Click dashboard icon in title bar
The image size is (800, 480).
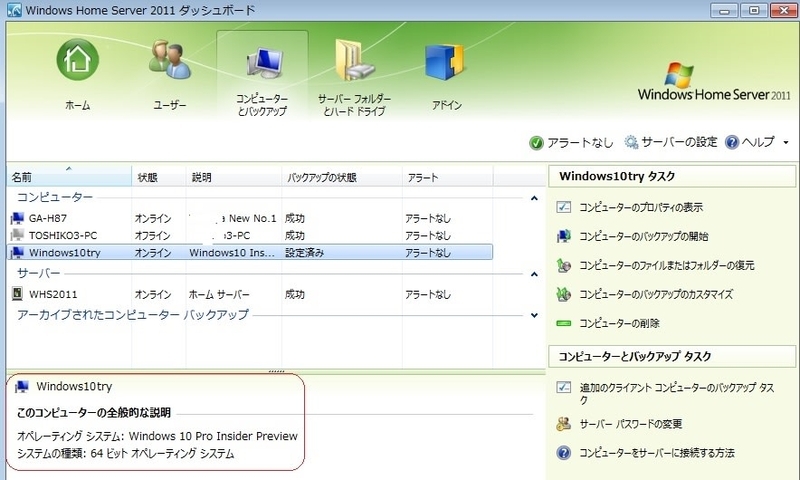pos(14,10)
